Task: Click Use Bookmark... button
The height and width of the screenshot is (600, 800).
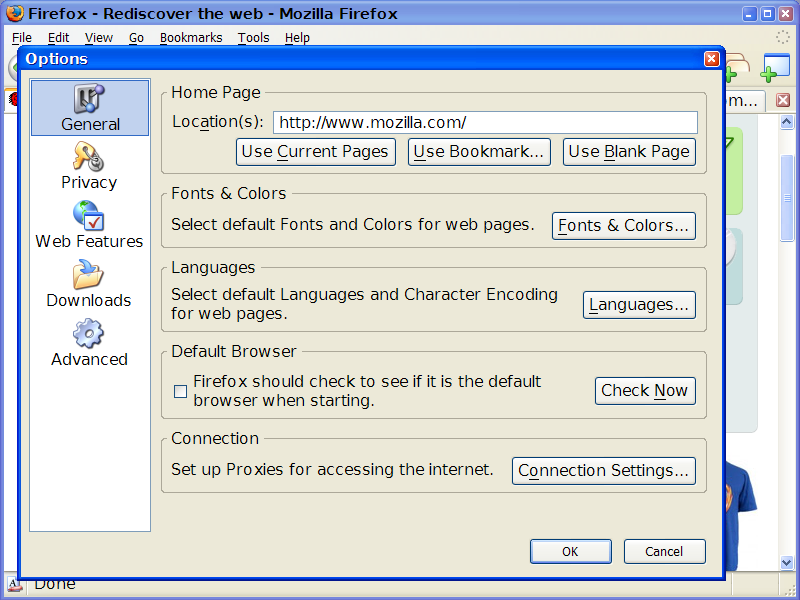Action: coord(480,152)
